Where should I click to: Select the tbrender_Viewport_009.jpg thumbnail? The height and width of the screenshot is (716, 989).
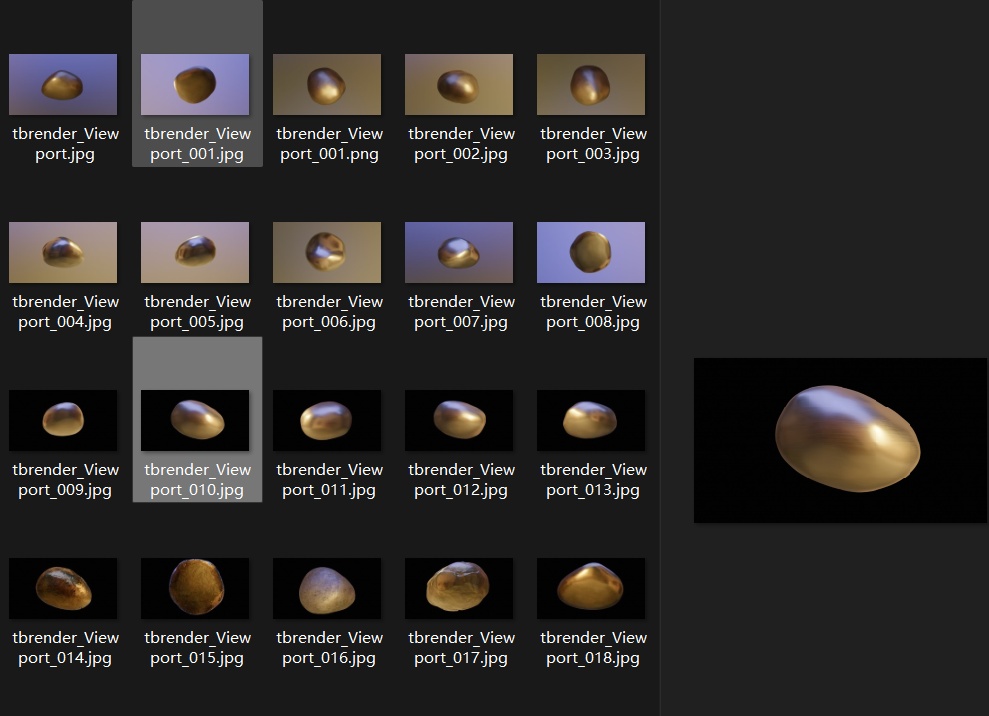point(63,420)
